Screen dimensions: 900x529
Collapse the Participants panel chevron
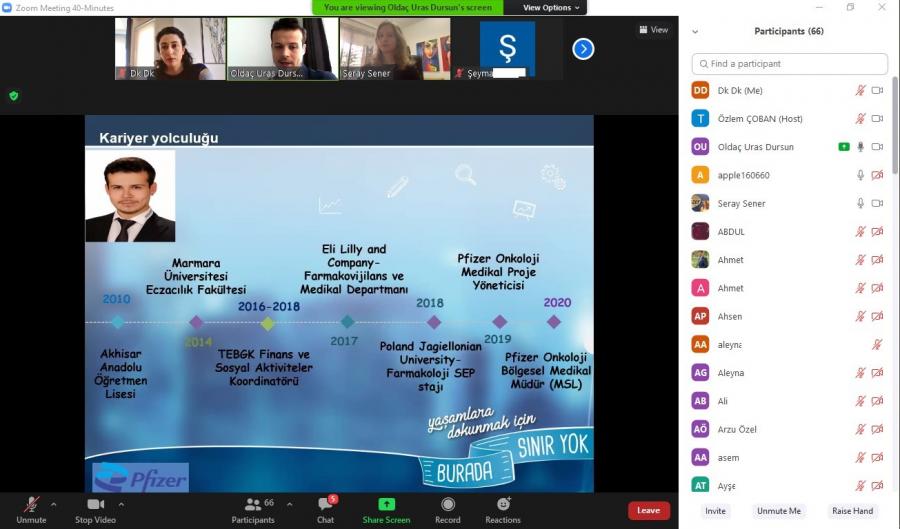pyautogui.click(x=695, y=32)
